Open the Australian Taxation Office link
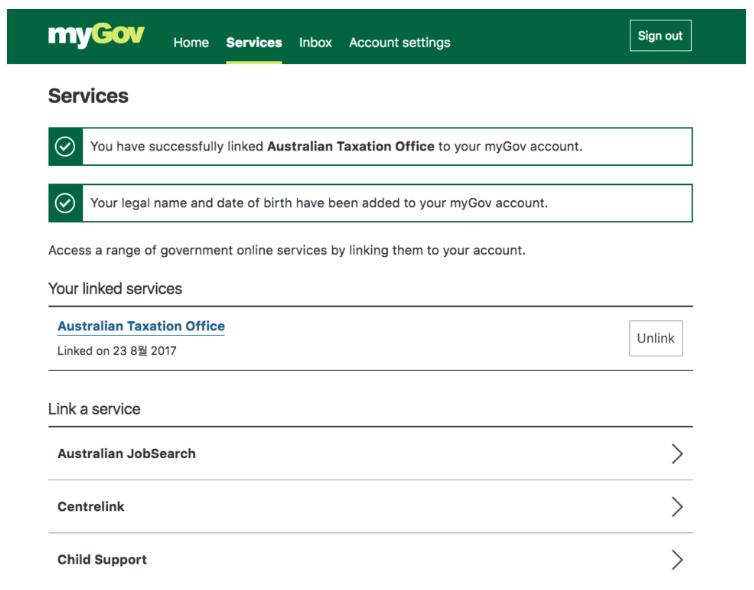Screen dimensions: 754x590 (141, 326)
